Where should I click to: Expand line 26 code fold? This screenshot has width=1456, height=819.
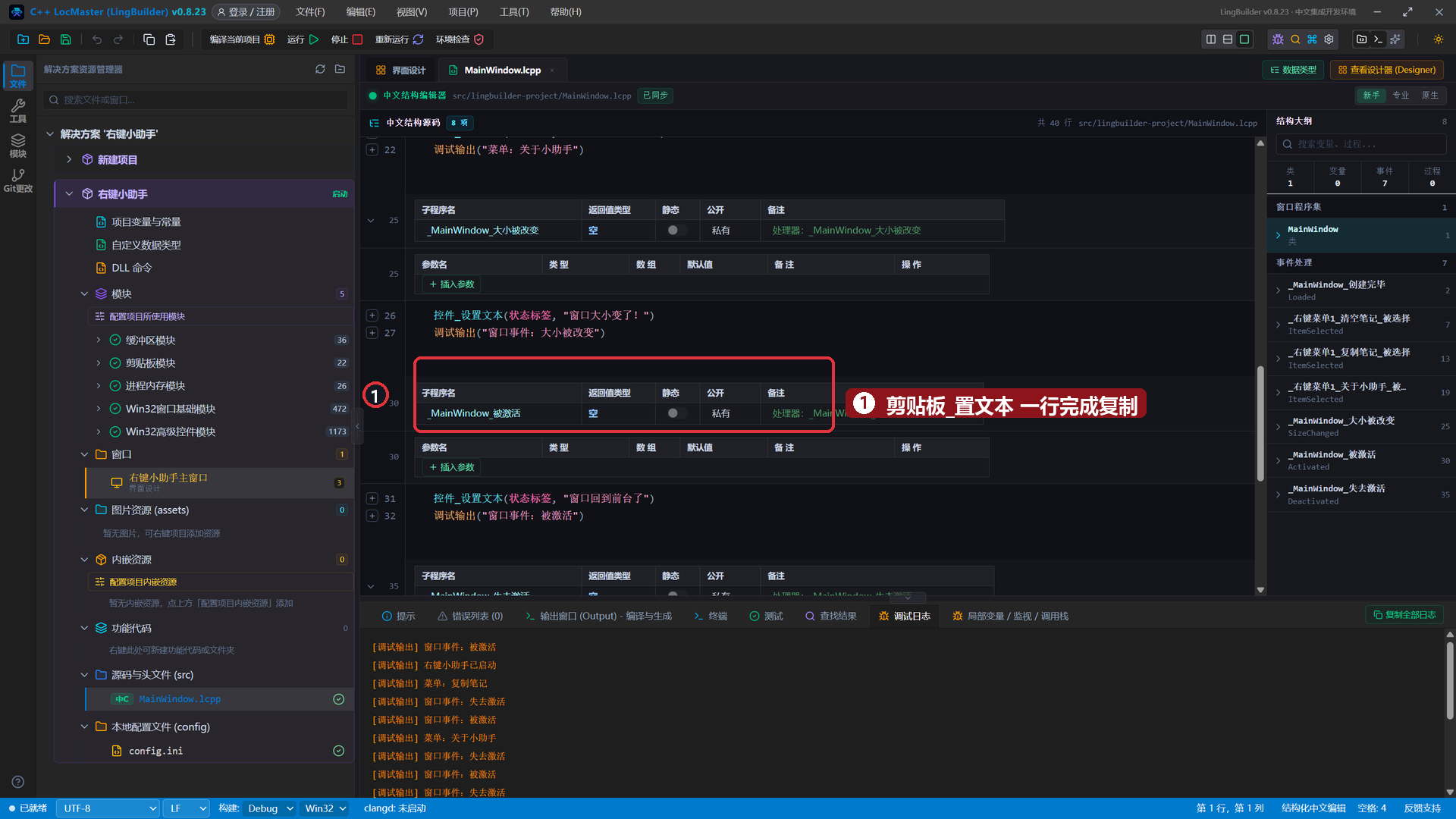[372, 315]
